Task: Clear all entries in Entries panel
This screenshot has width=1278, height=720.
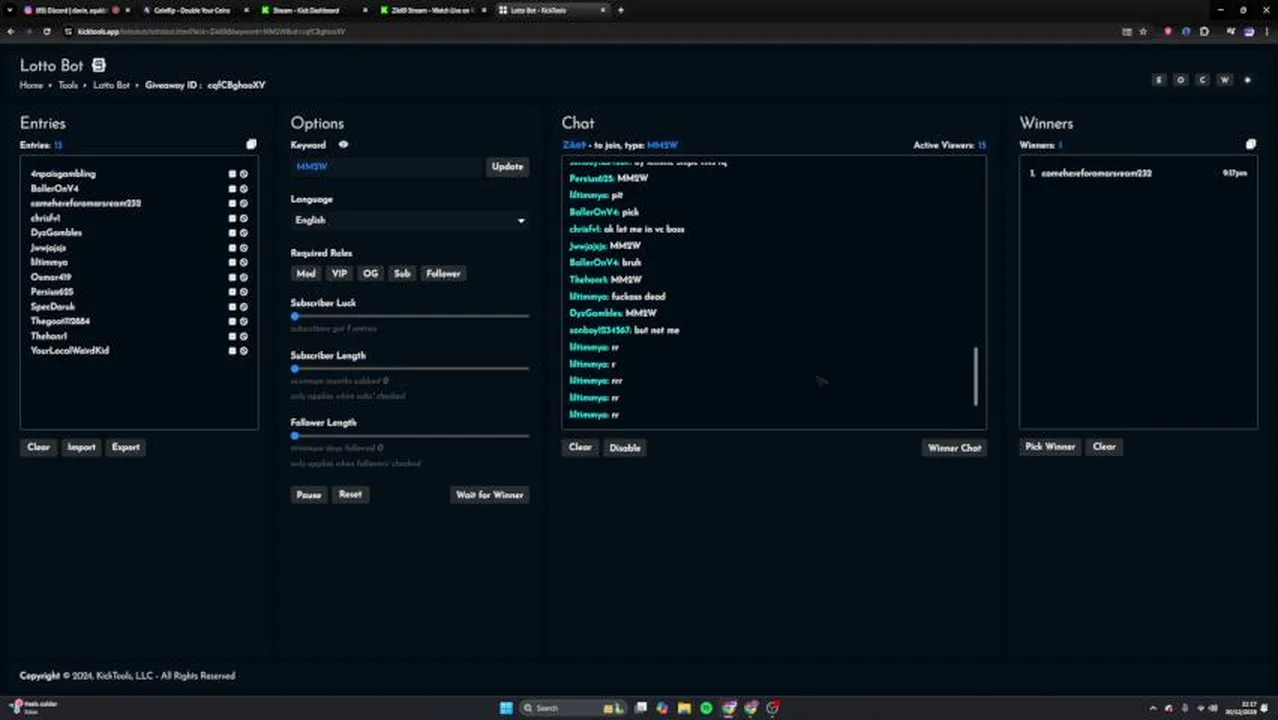Action: point(38,447)
